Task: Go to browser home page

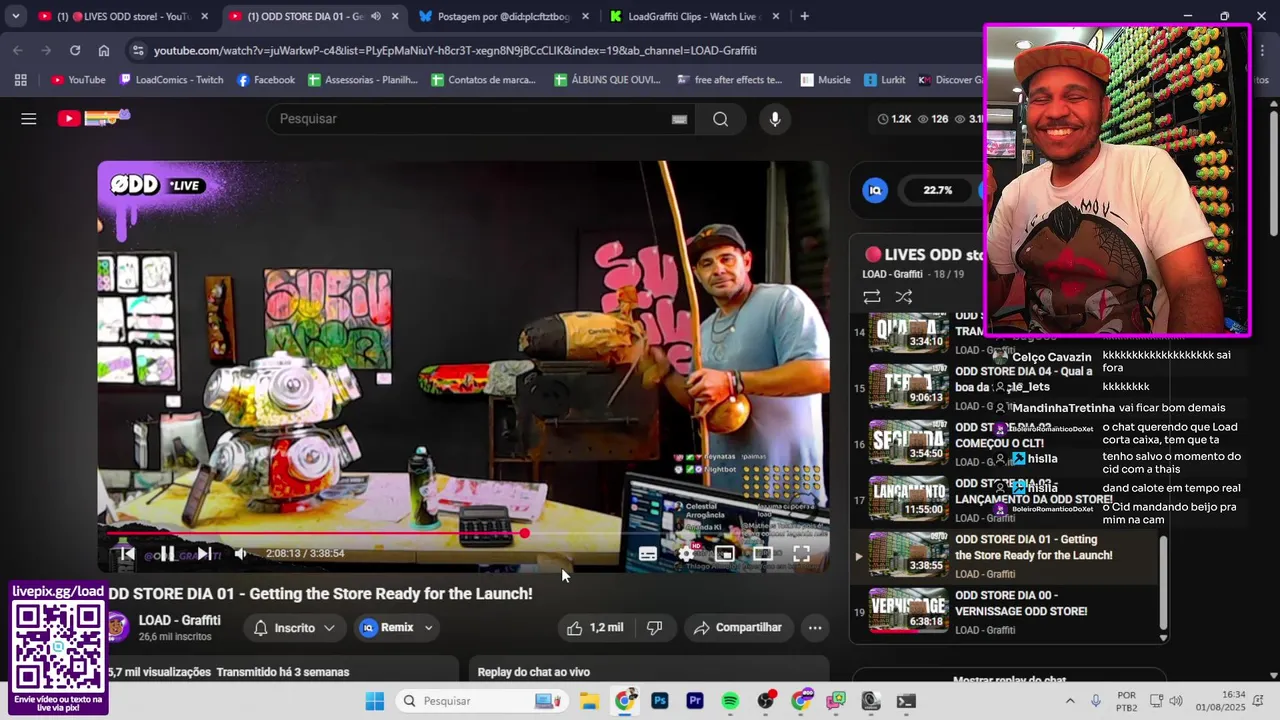Action: pos(104,50)
